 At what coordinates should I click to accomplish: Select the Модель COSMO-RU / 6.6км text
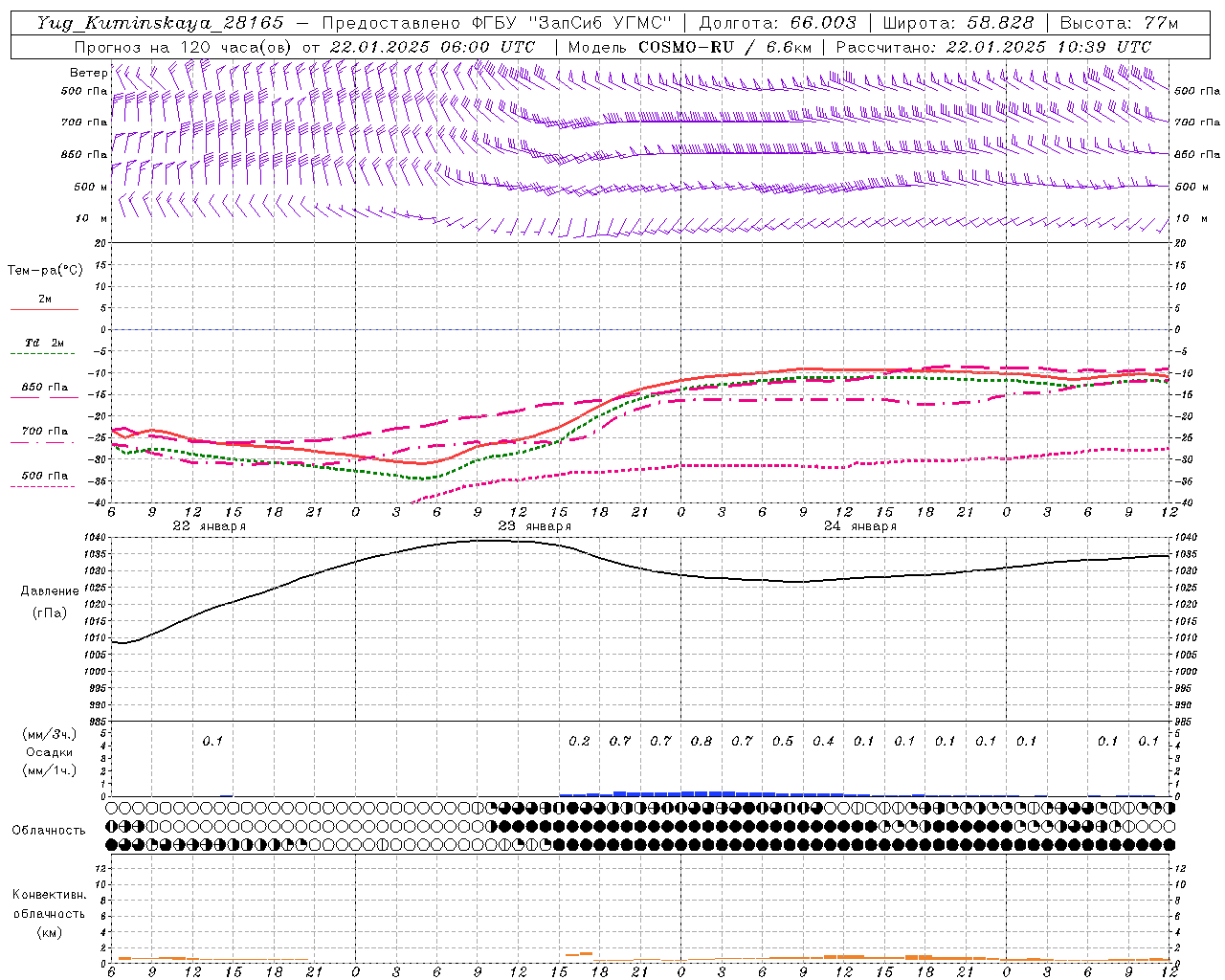689,47
